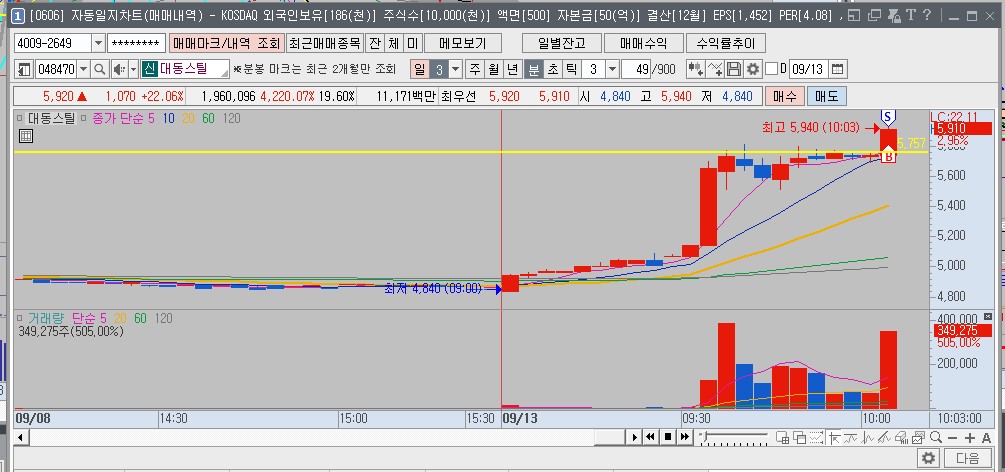
Task: Toggle the 초 second period button
Action: (552, 69)
